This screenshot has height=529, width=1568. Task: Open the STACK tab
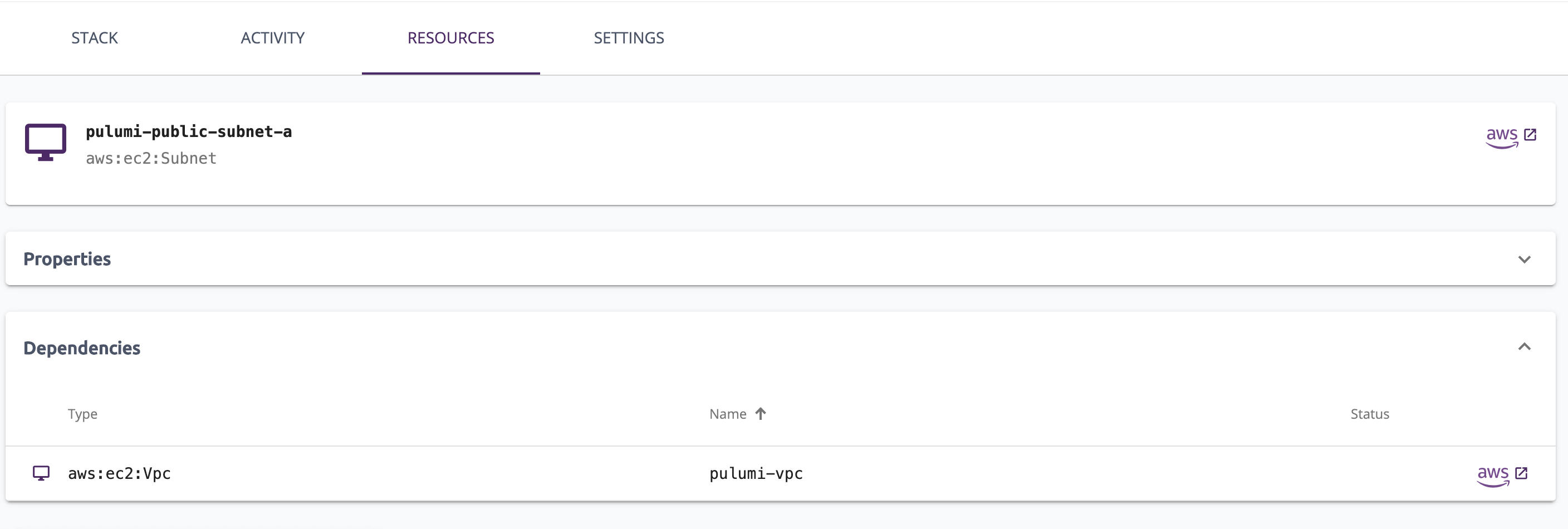point(94,38)
